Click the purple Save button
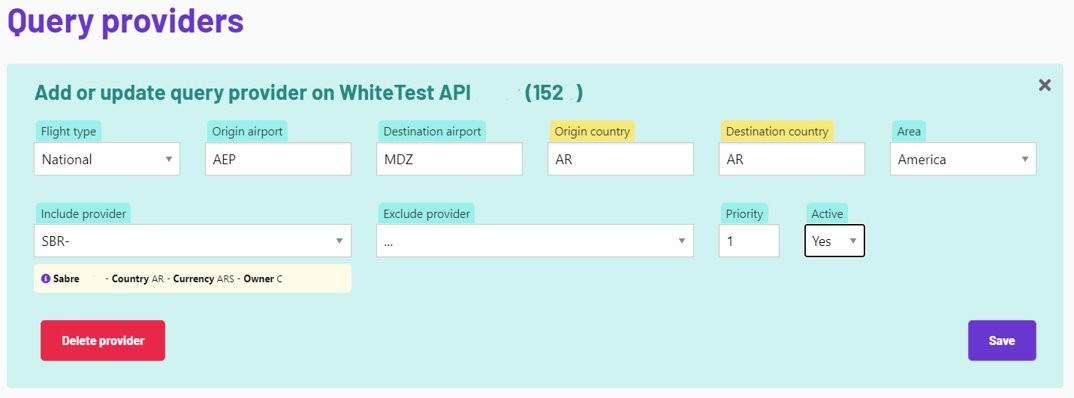 [x=1001, y=340]
